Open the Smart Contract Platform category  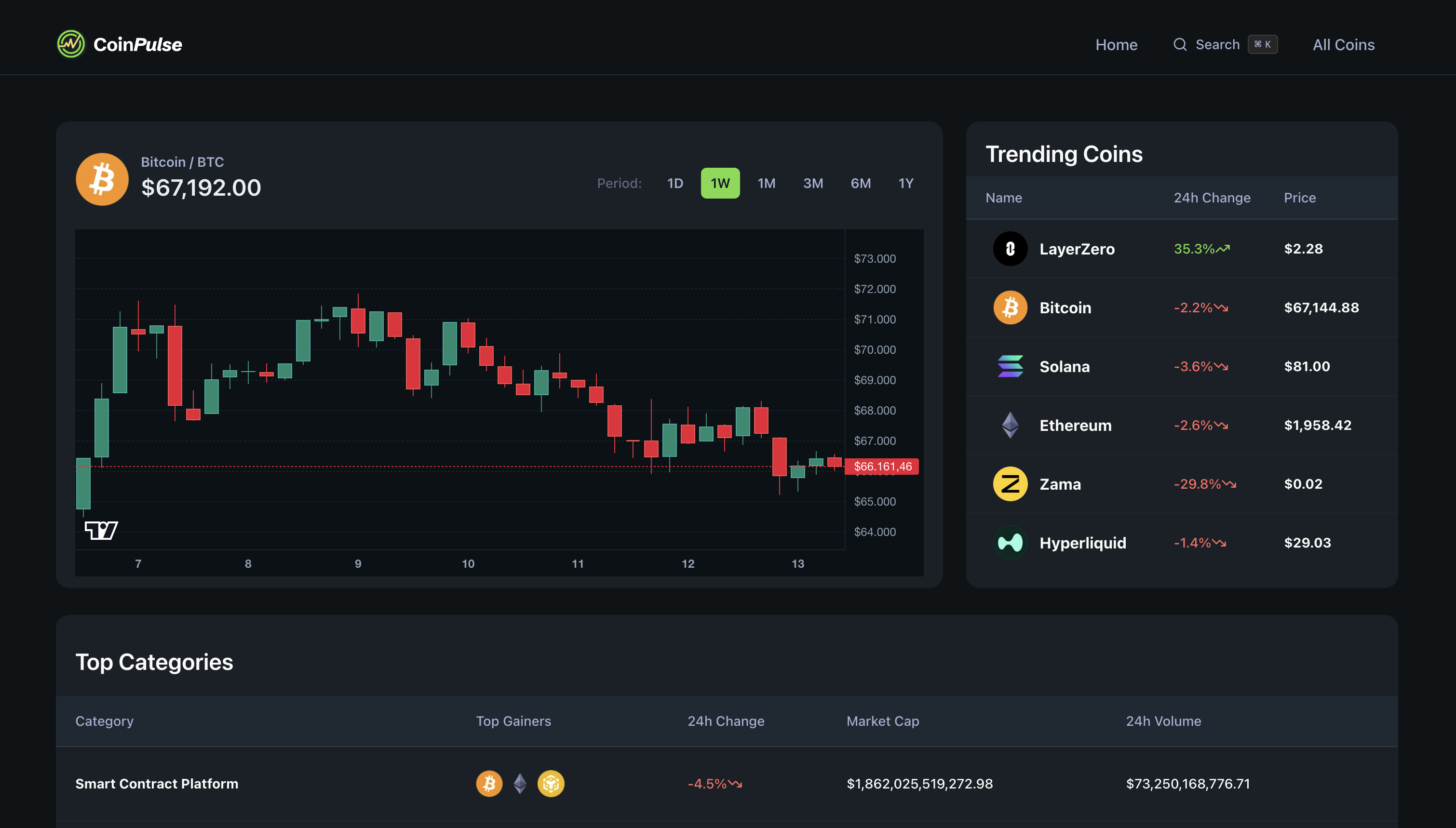click(x=157, y=784)
